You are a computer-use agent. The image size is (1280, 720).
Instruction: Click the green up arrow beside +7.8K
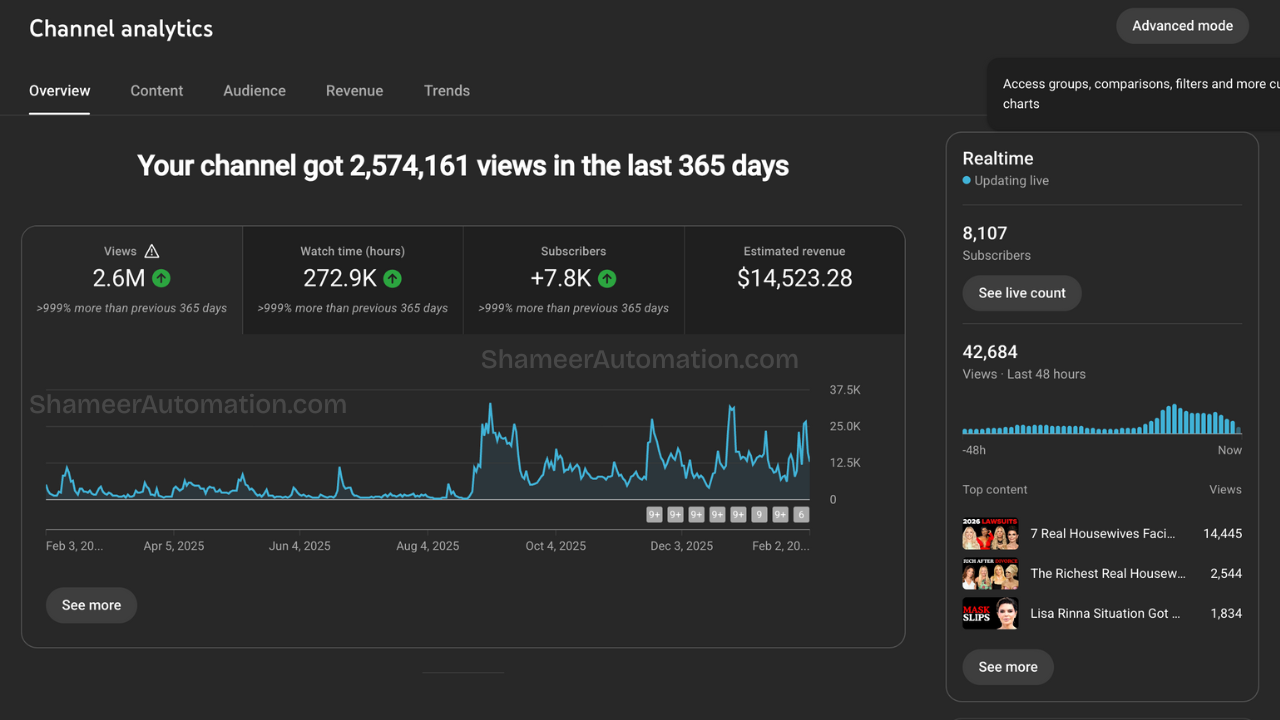coord(607,279)
